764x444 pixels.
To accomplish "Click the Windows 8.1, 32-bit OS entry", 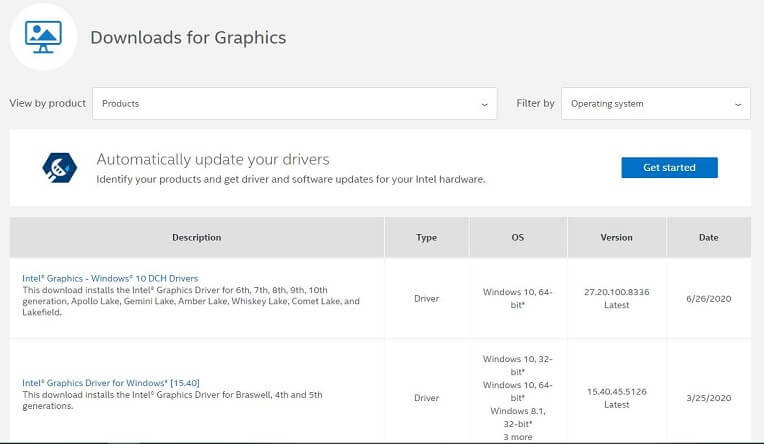I will coord(517,418).
